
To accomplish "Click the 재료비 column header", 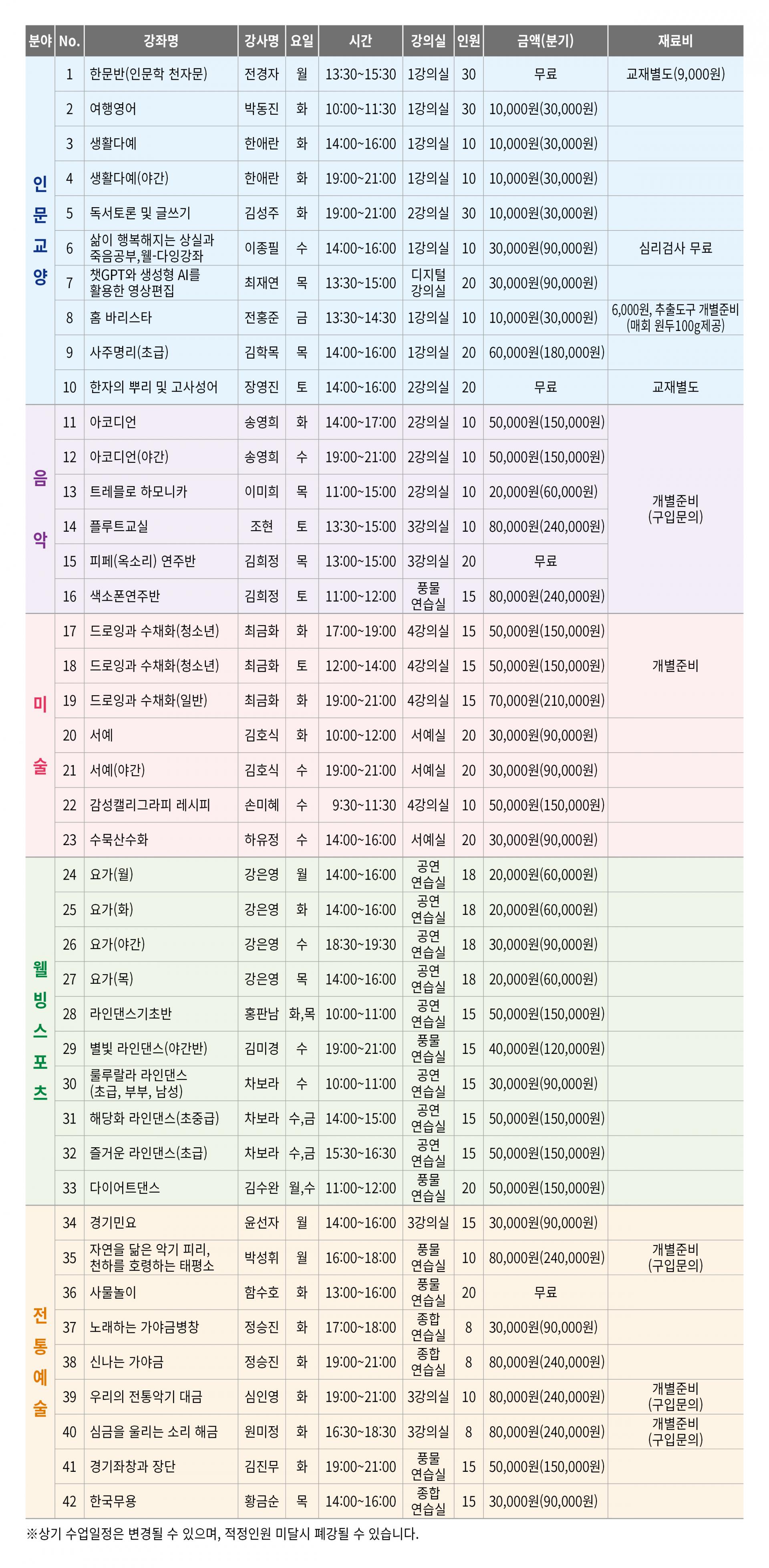I will 675,41.
